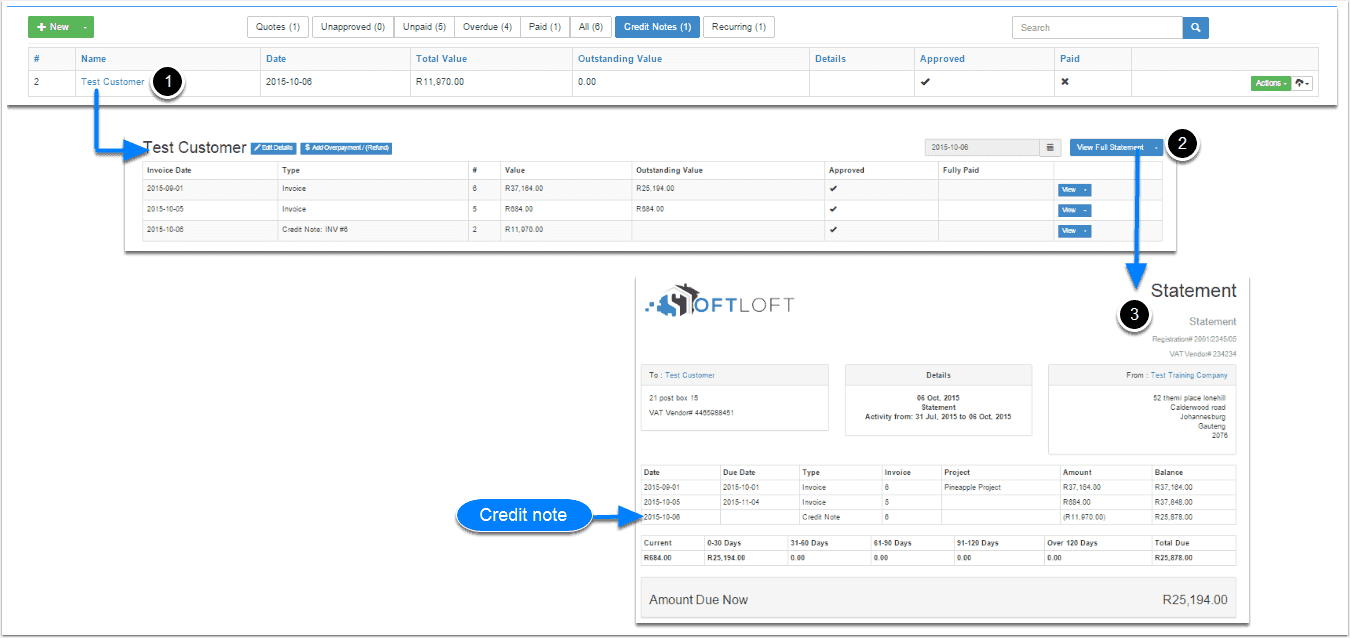Viewport: 1350px width, 638px height.
Task: Click the cloud download icon in the Actions column
Action: pyautogui.click(x=1302, y=83)
